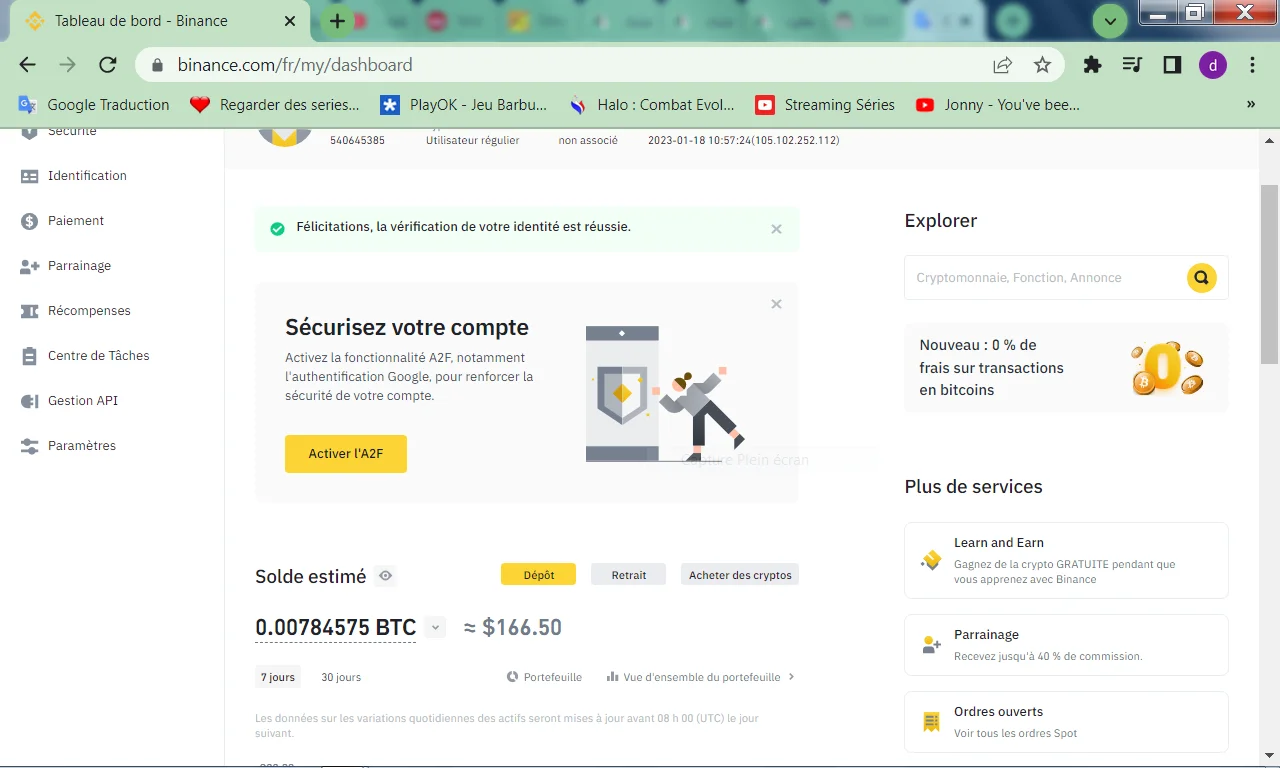Screen dimensions: 1280x768
Task: Expand Vue d'ensemble du portefeuille chevron
Action: pos(791,677)
